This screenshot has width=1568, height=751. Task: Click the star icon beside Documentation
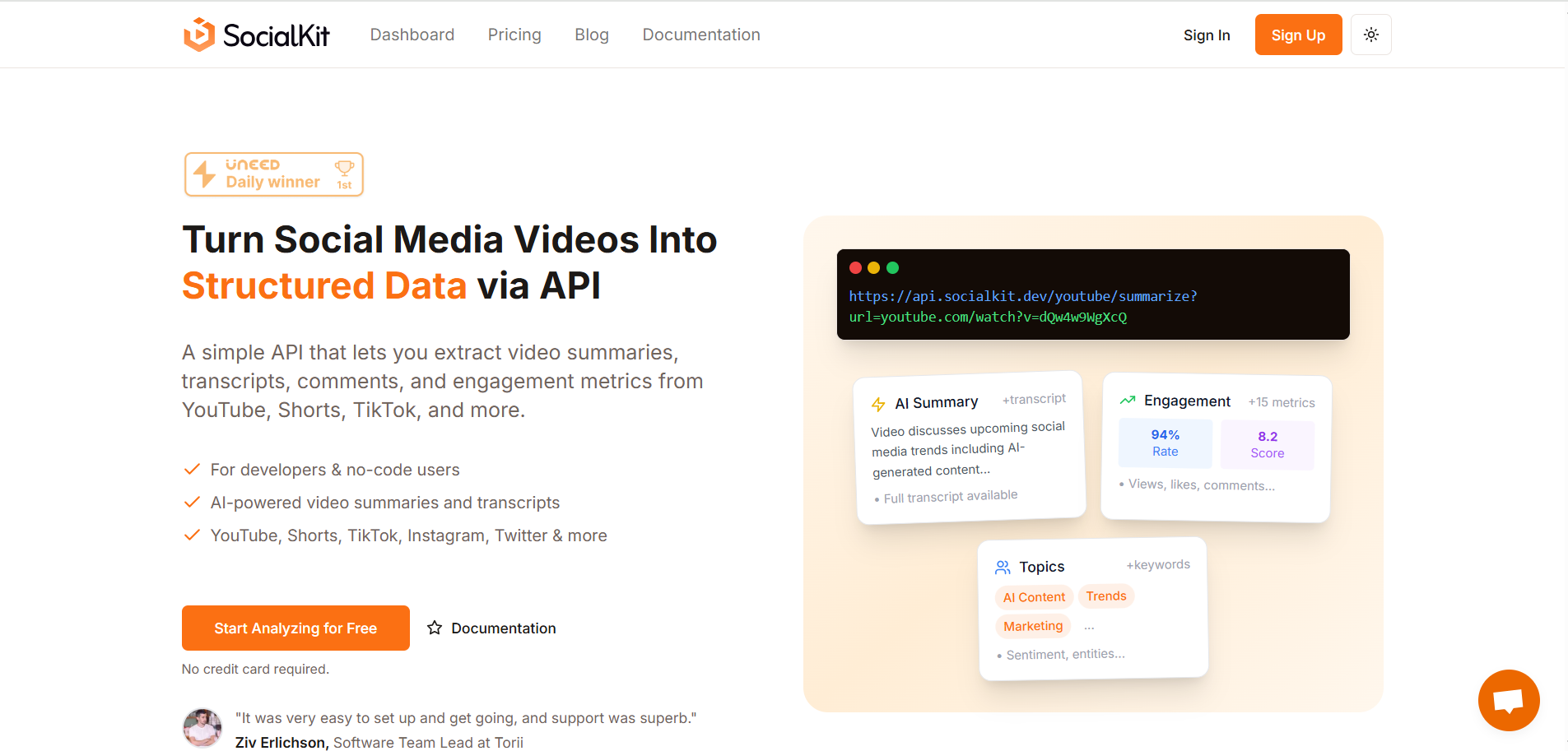[x=435, y=628]
